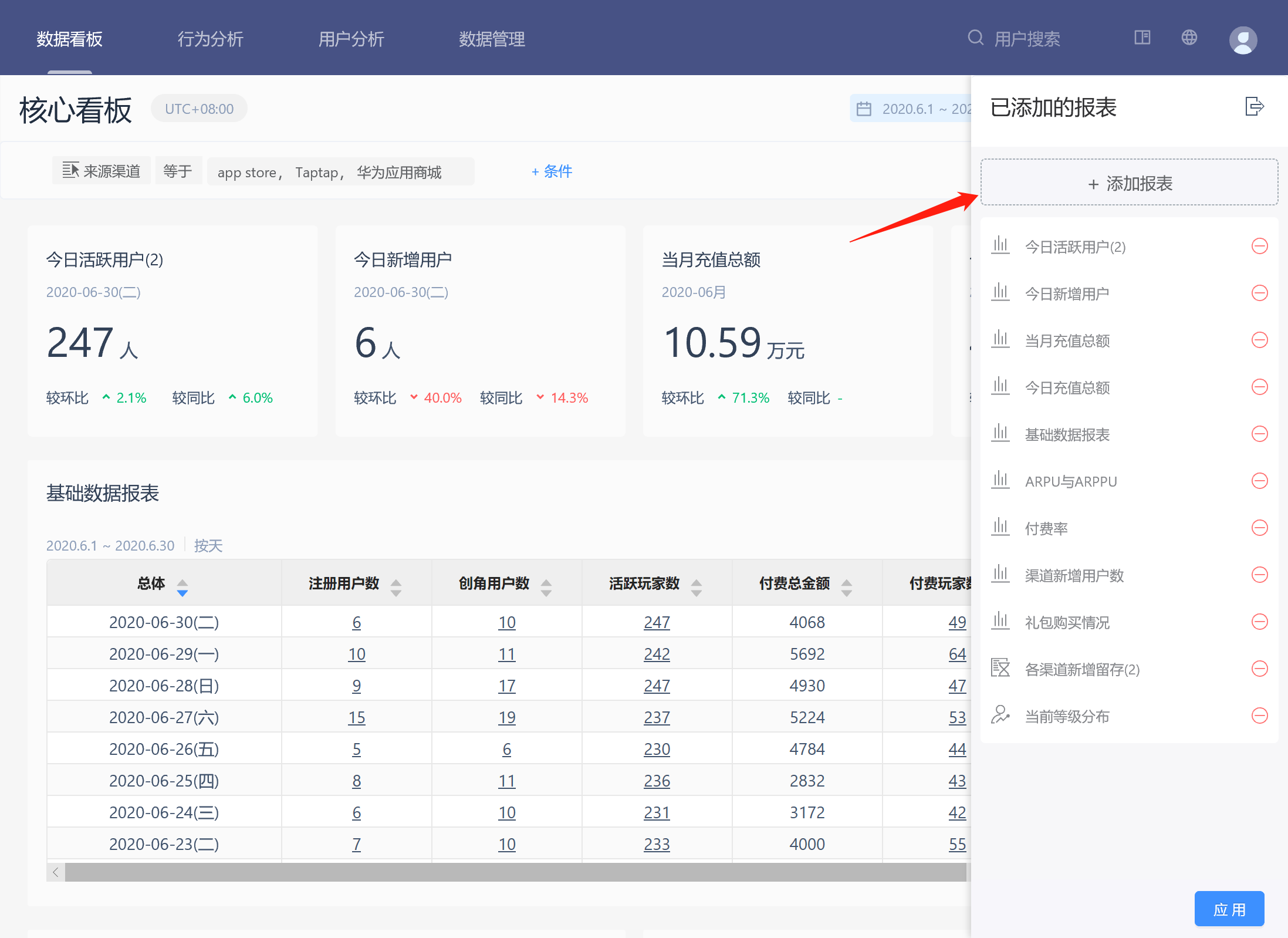
Task: Click the calendar icon in date range
Action: (x=864, y=109)
